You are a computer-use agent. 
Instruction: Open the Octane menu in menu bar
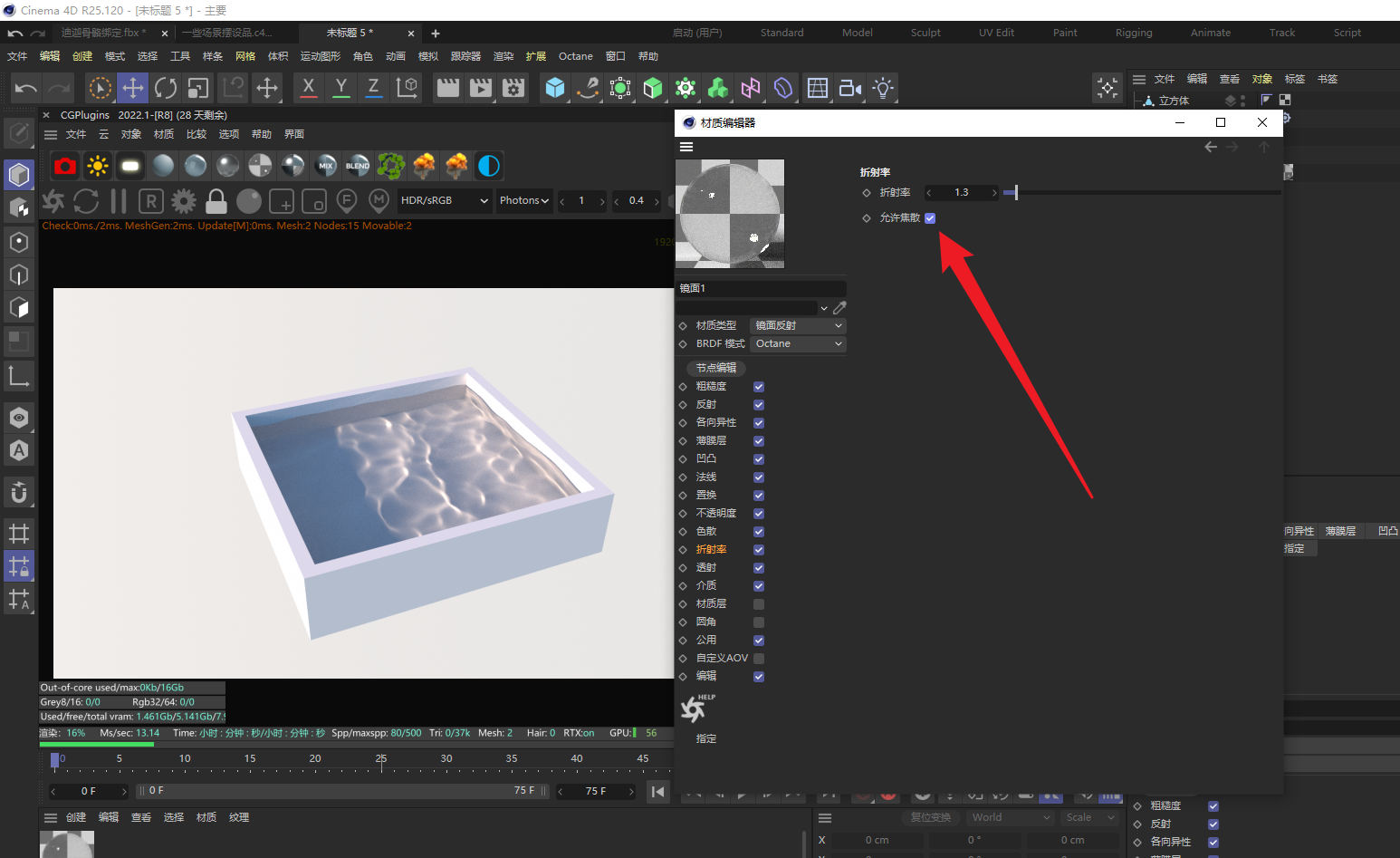coord(575,56)
